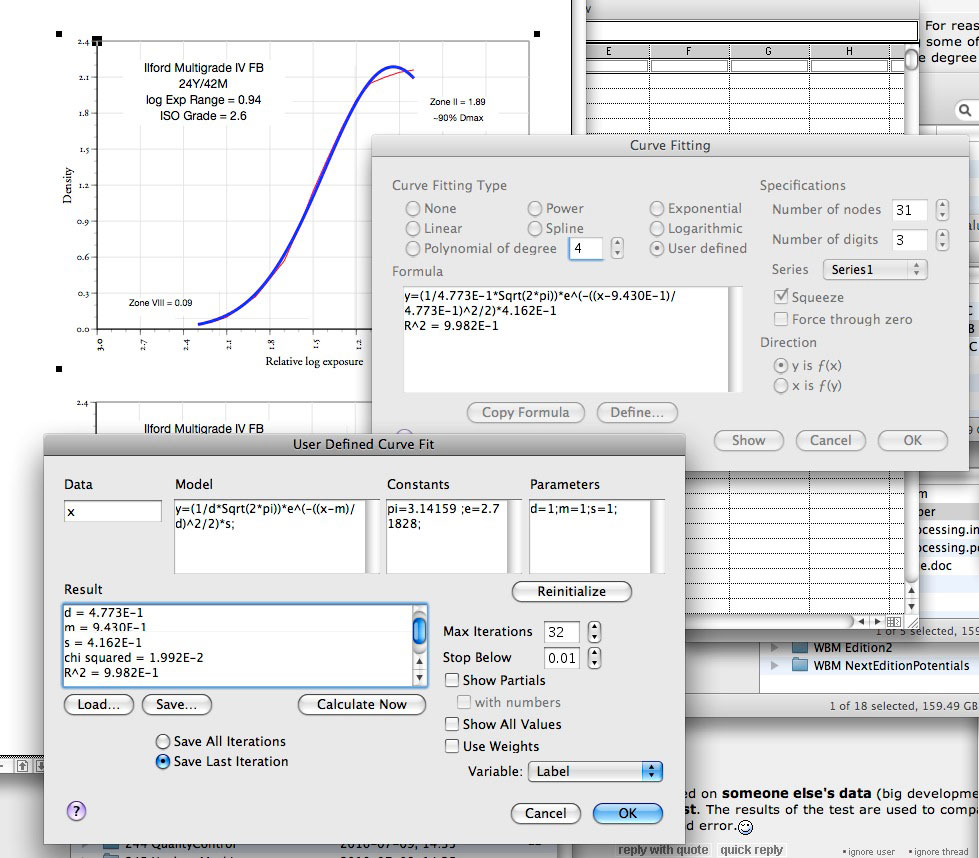Viewport: 979px width, 858px height.
Task: Click the quick reply link
Action: pyautogui.click(x=751, y=850)
